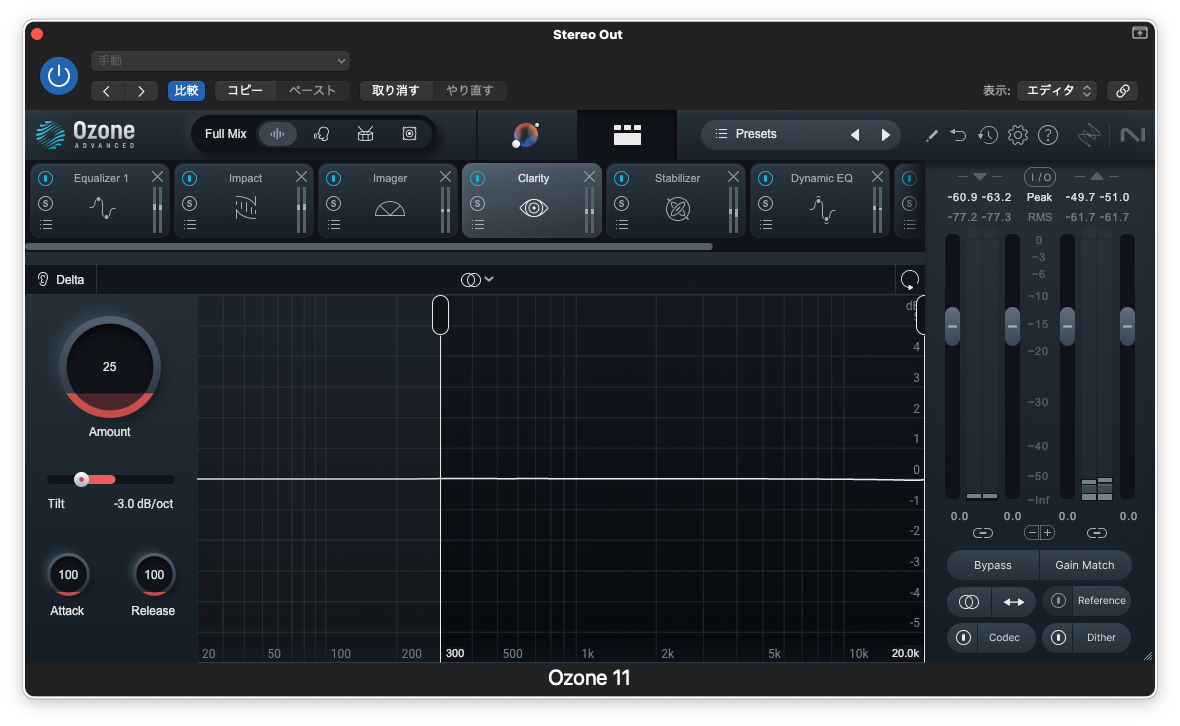Switch to the module chain view tab
This screenshot has width=1180, height=726.
(x=627, y=135)
